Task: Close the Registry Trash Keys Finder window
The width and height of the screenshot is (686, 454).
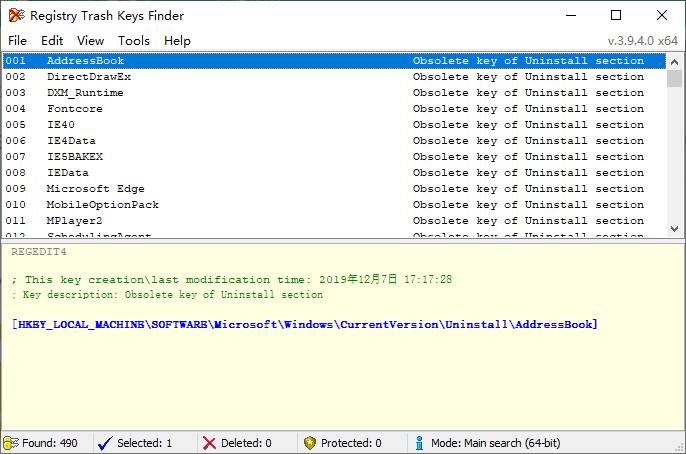Action: pos(662,15)
